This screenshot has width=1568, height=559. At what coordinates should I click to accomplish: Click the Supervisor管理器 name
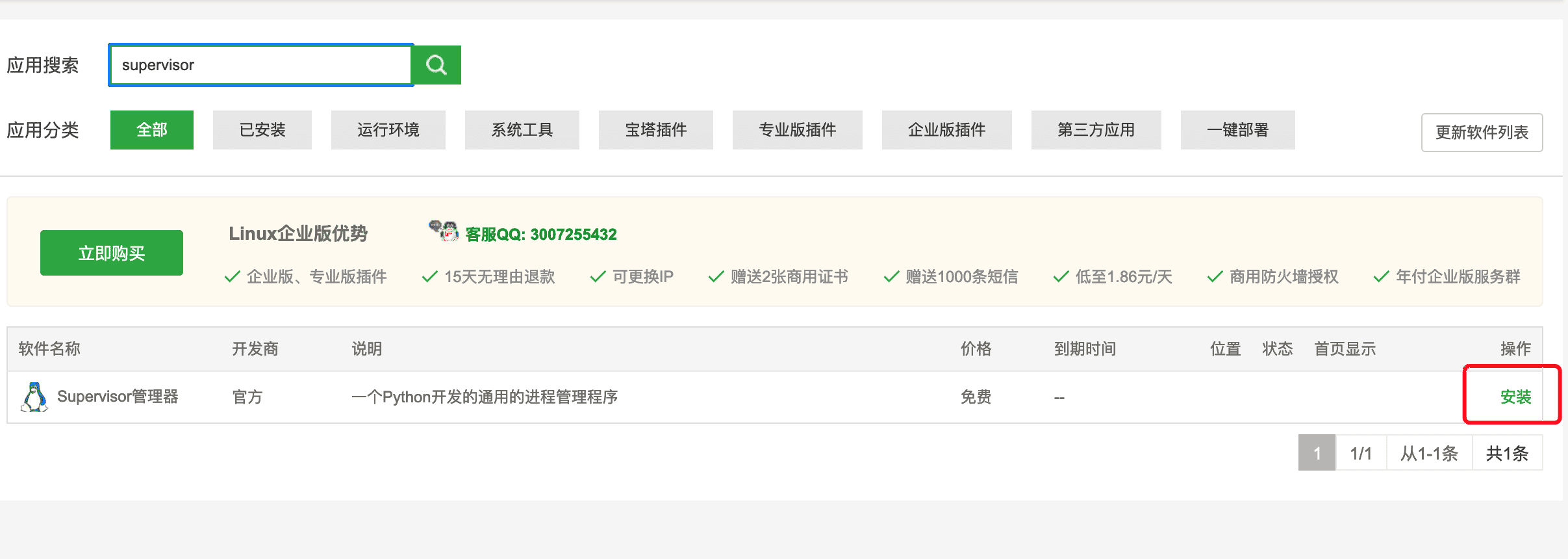(x=118, y=396)
